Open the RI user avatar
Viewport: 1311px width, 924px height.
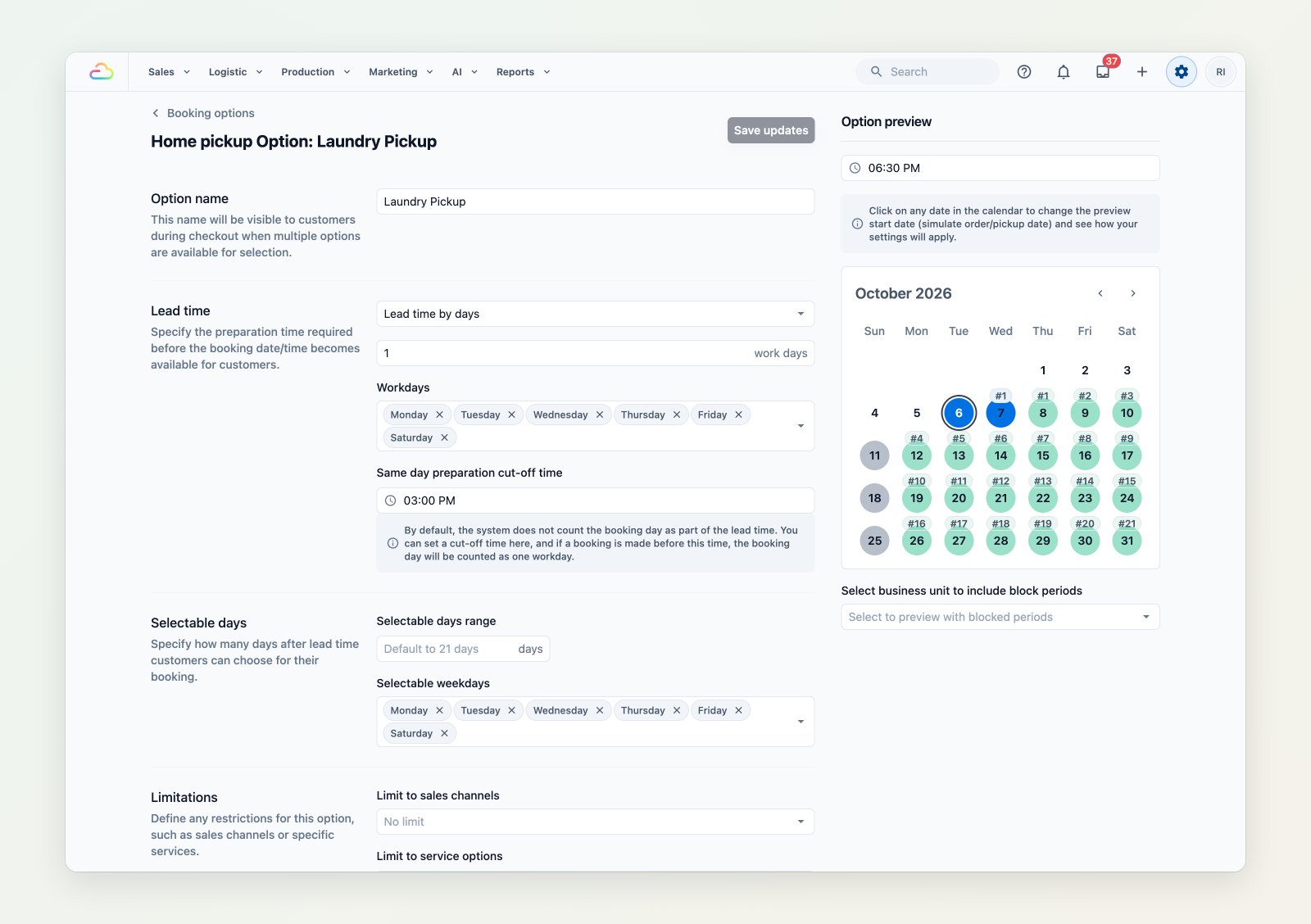(1220, 72)
